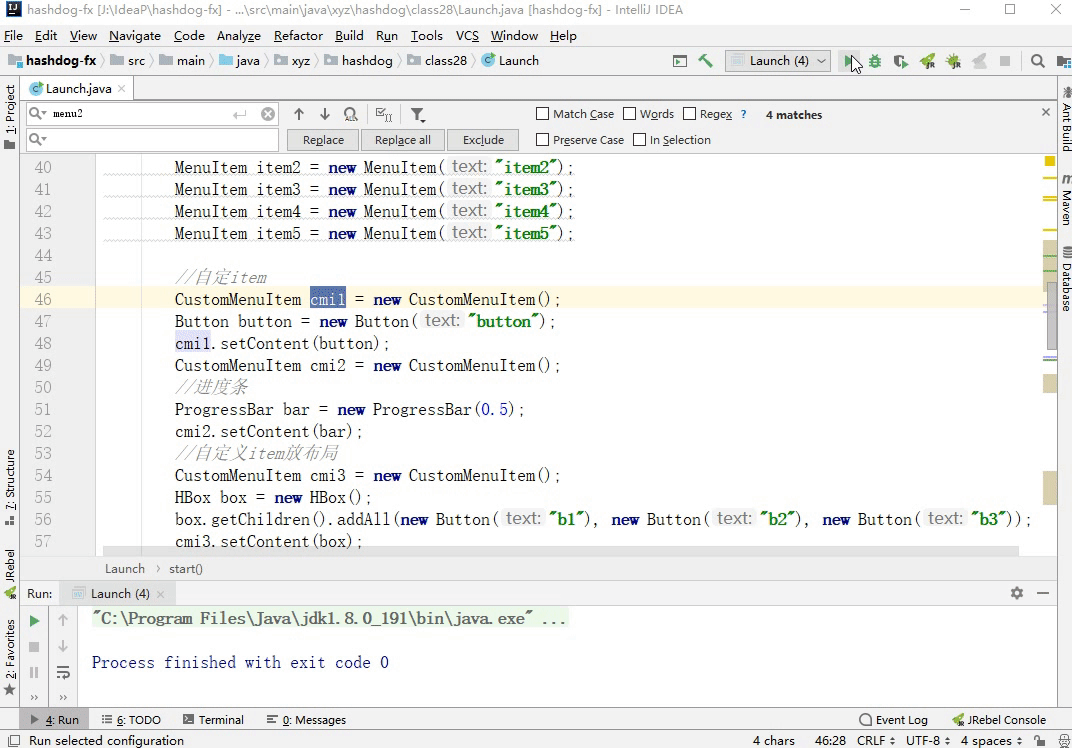This screenshot has width=1072, height=748.
Task: Enable Regex search option
Action: pyautogui.click(x=690, y=113)
